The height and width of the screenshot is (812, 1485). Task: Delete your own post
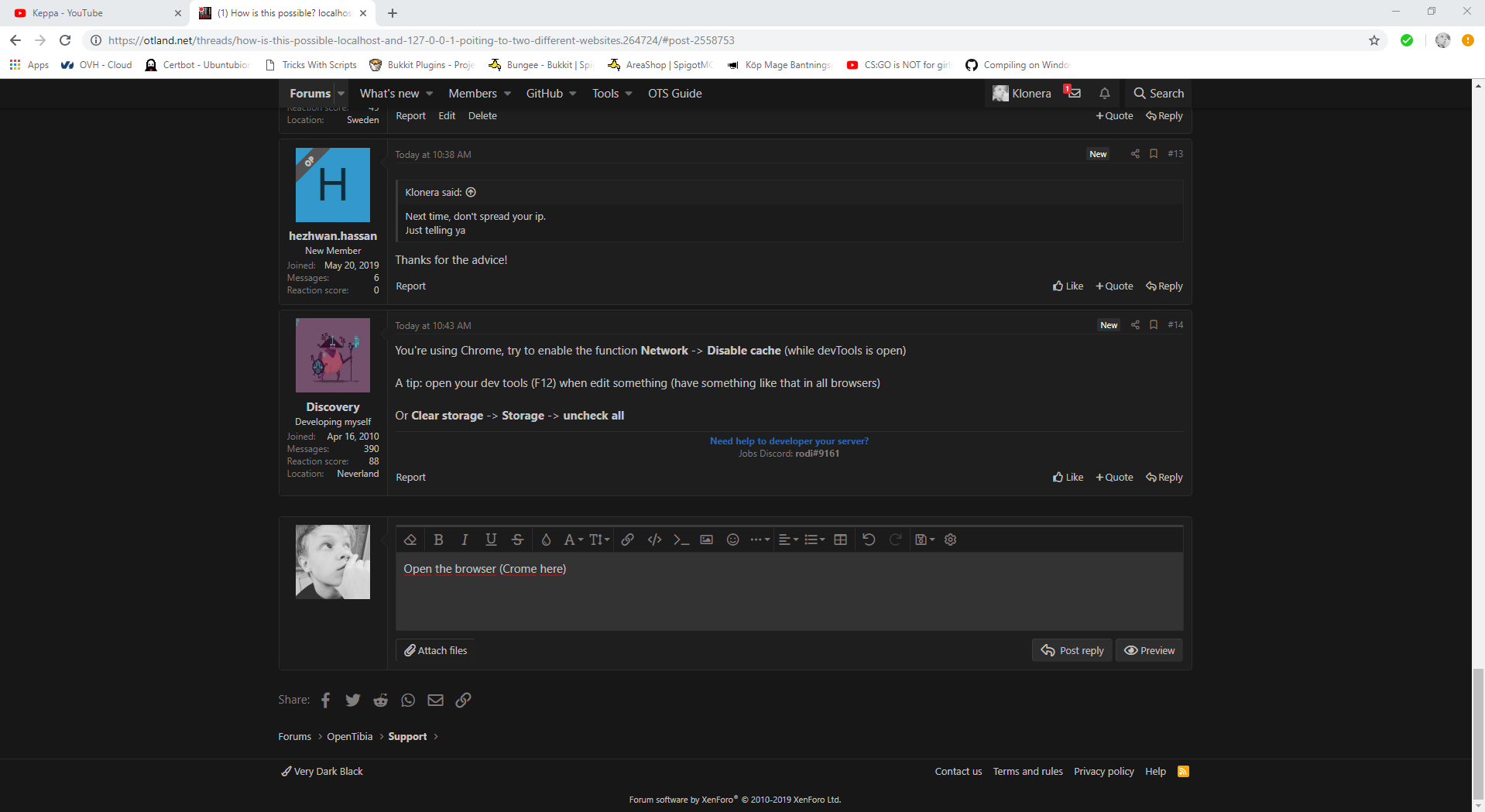tap(482, 116)
